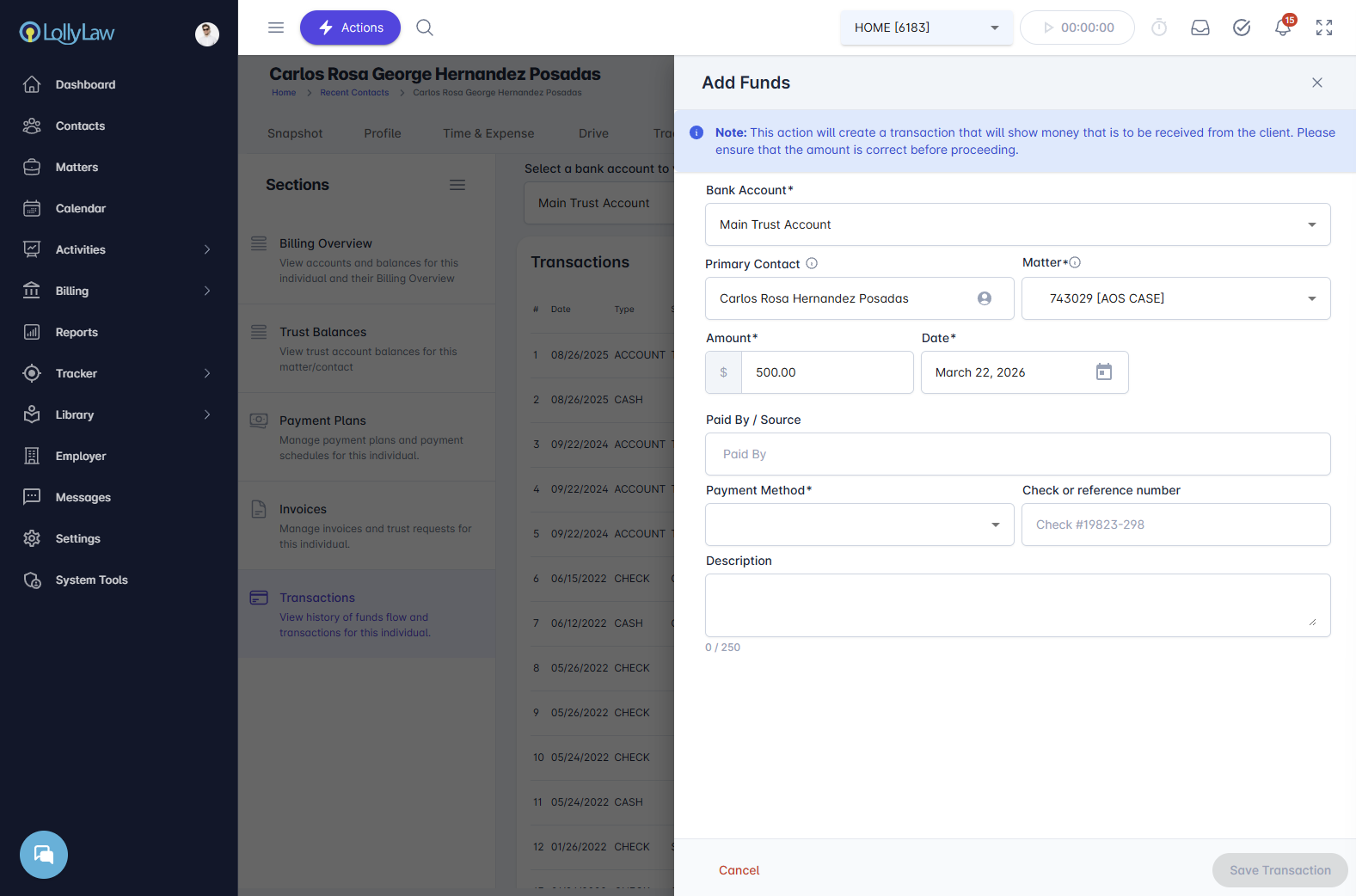Click the Matter info icon

[x=1075, y=262]
